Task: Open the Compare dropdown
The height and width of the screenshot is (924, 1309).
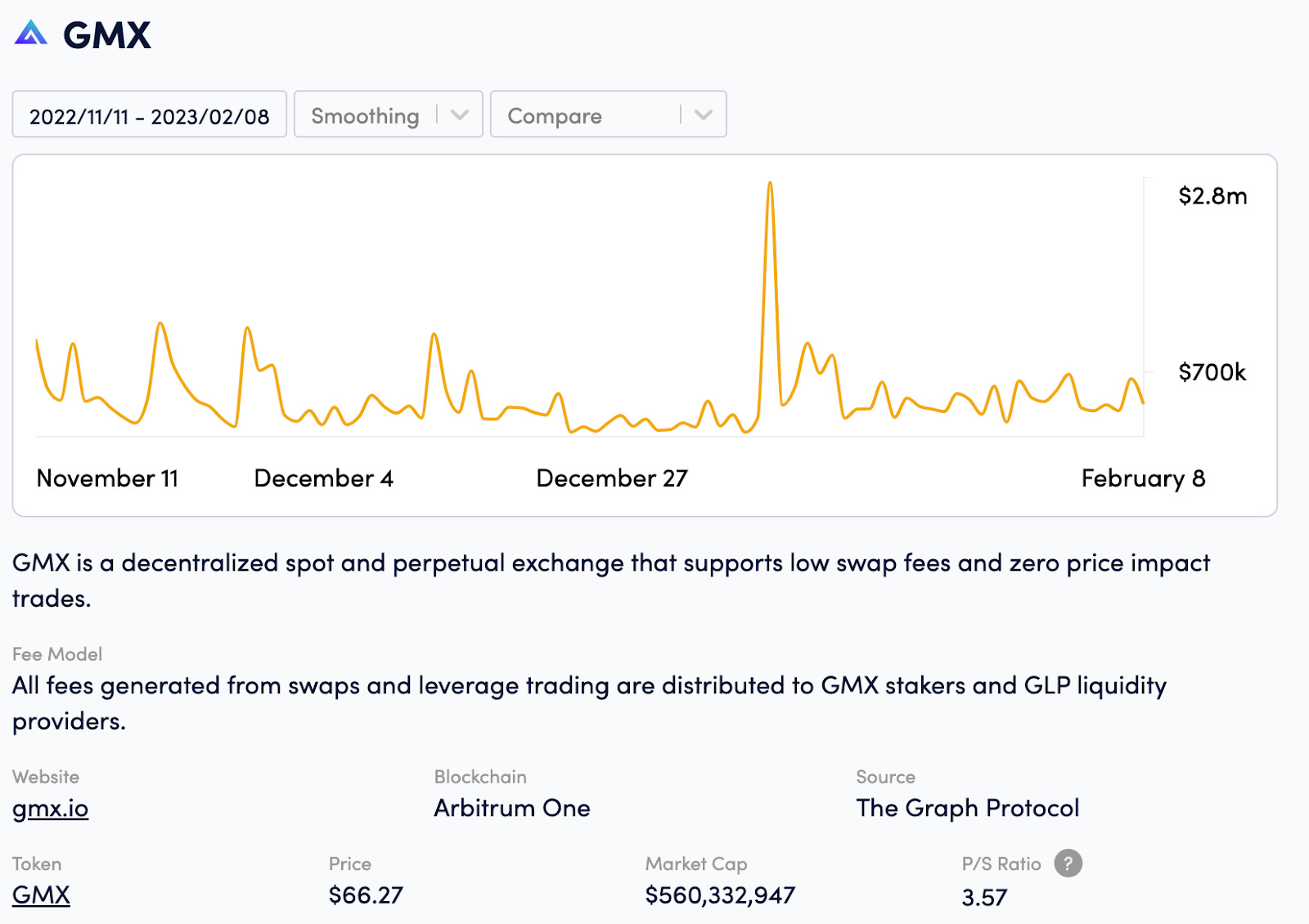Action: [x=609, y=114]
